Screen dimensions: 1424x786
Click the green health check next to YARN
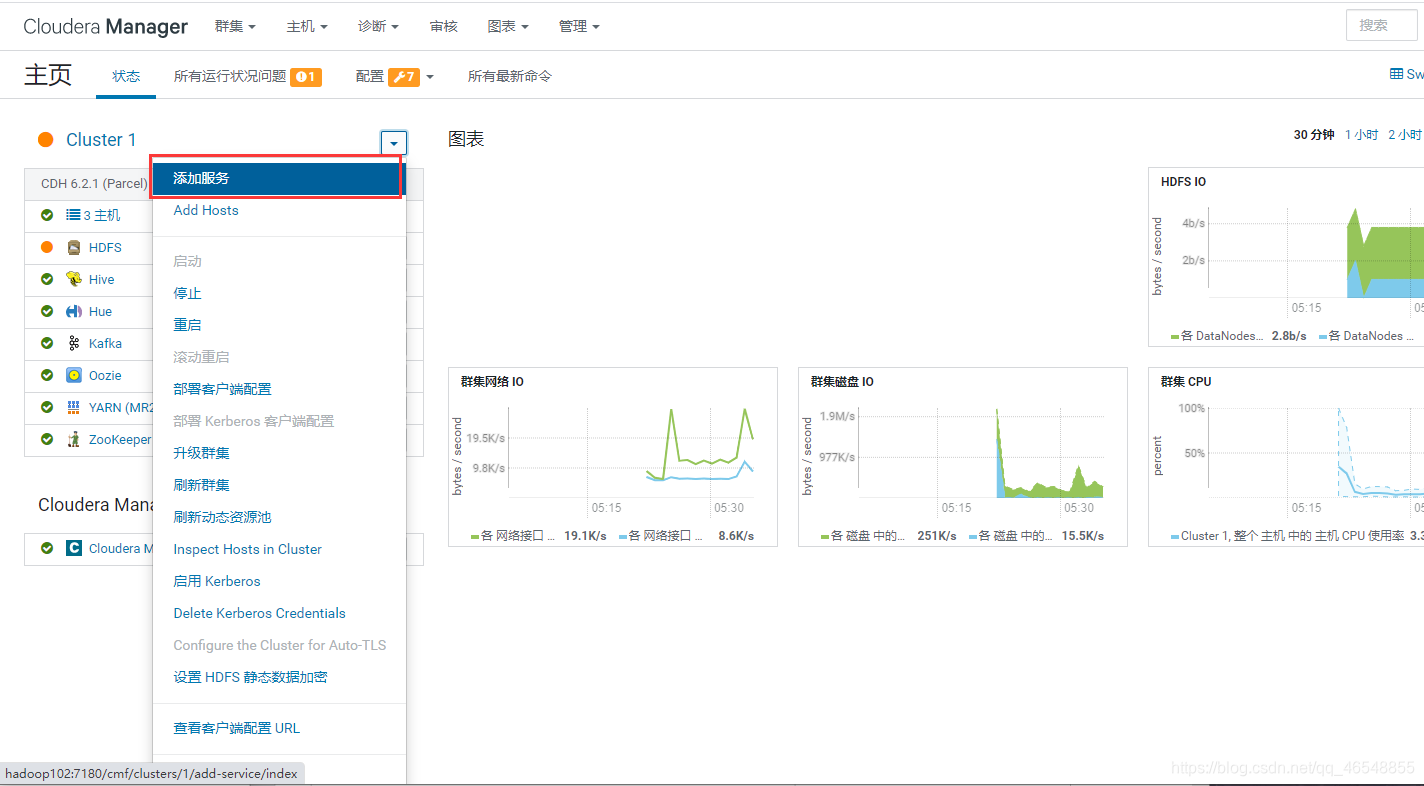coord(47,407)
